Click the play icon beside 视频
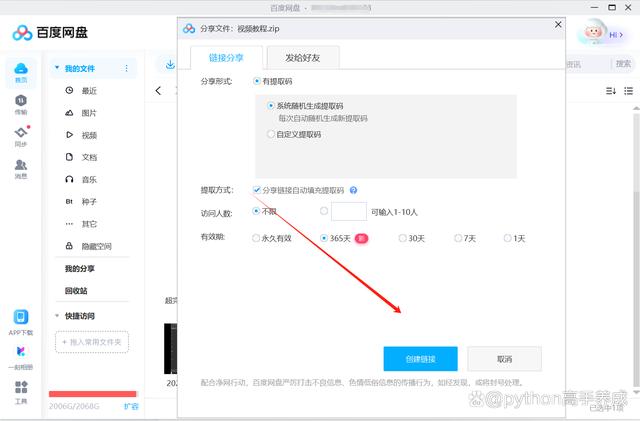Screen dimensions: 640x421 pyautogui.click(x=69, y=135)
